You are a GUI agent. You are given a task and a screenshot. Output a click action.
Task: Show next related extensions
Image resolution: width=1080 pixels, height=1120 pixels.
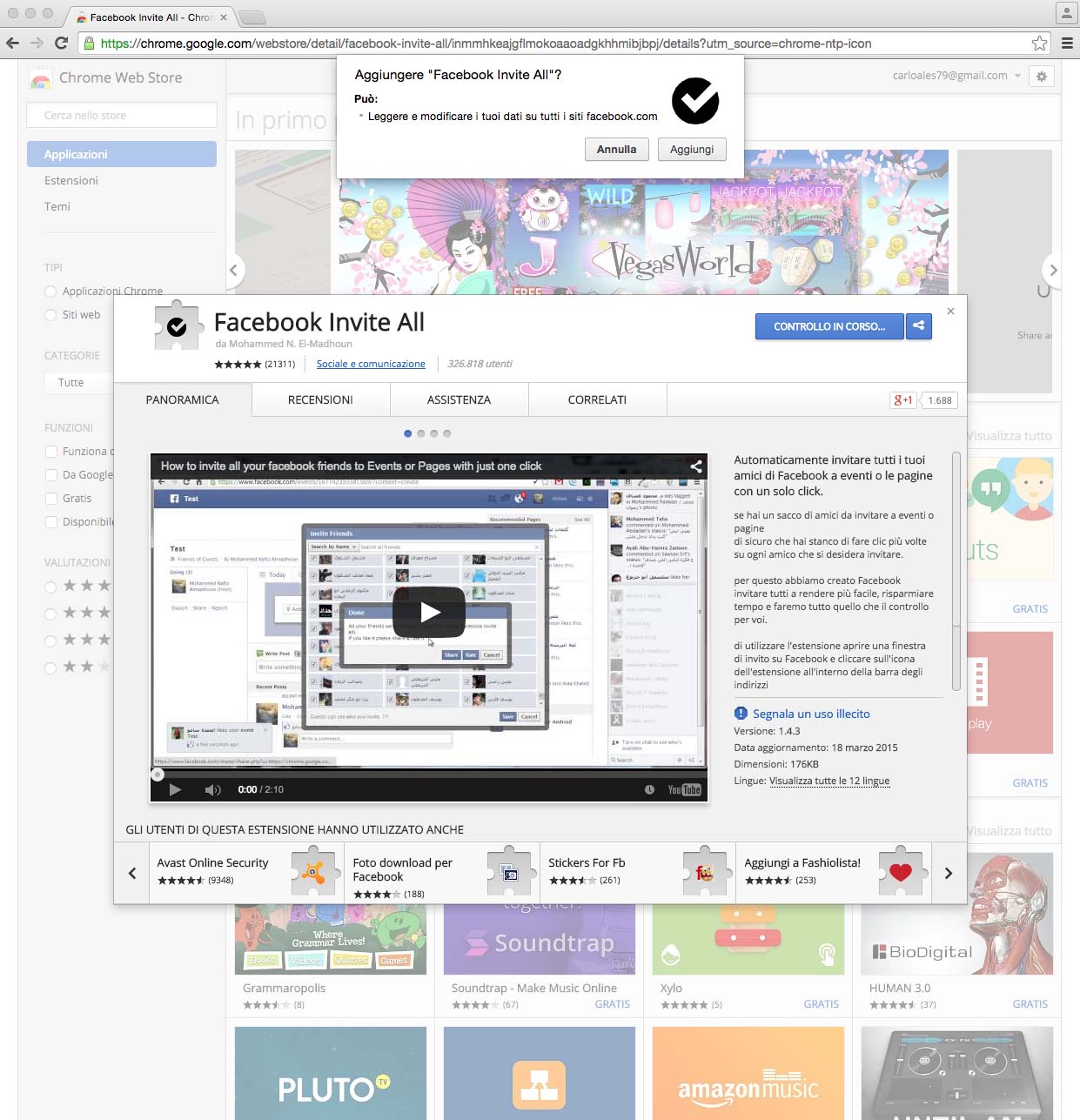949,873
